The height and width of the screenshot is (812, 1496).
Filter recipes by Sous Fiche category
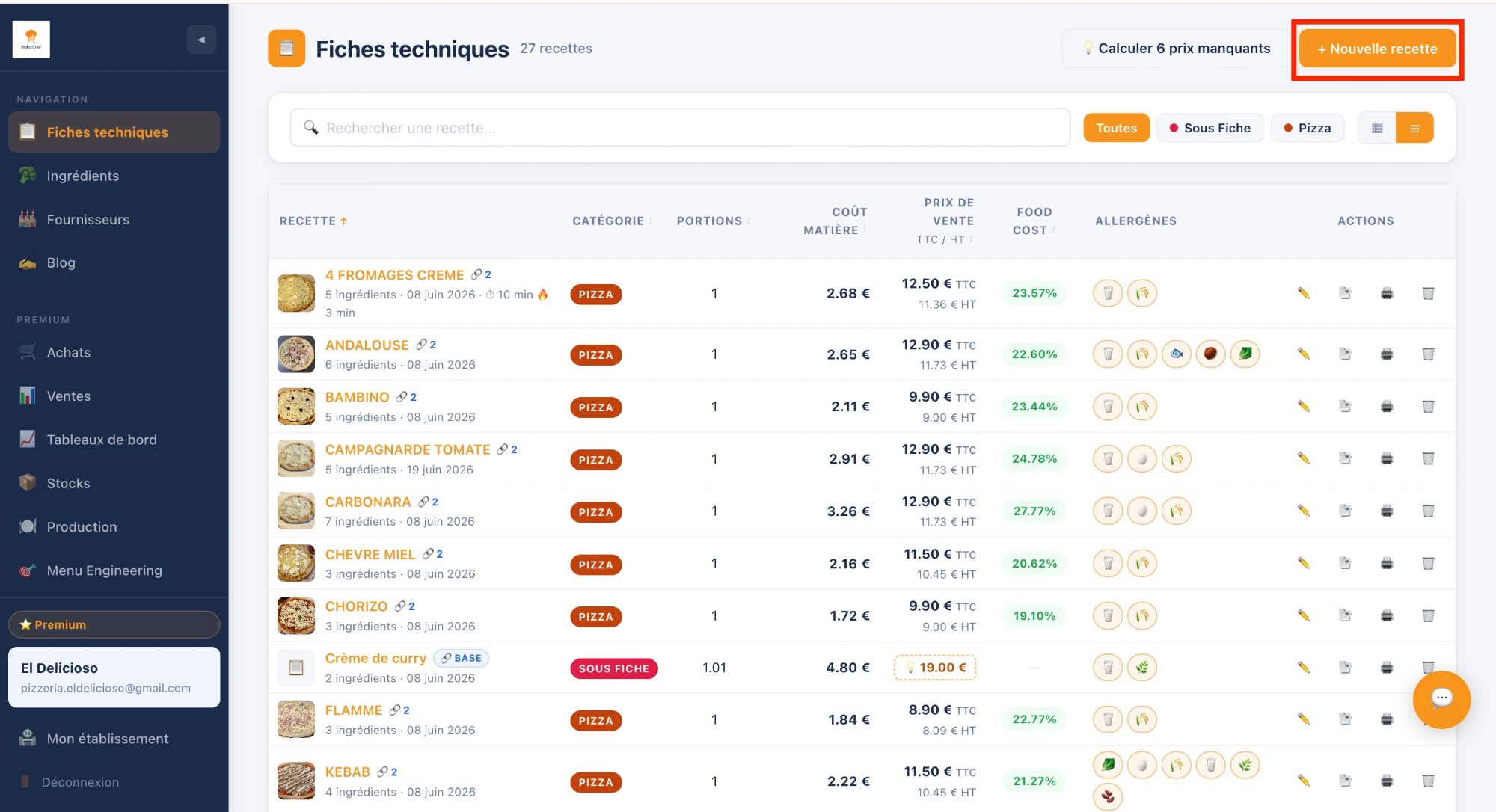tap(1210, 128)
